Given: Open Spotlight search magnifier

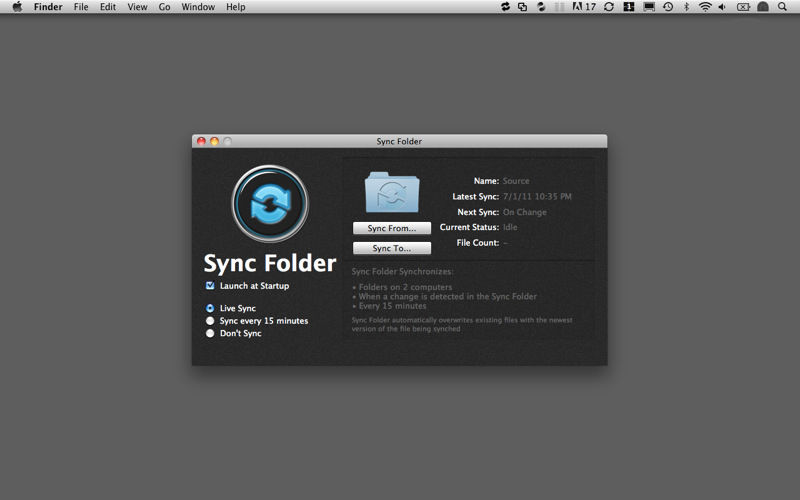Looking at the screenshot, I should (x=782, y=7).
